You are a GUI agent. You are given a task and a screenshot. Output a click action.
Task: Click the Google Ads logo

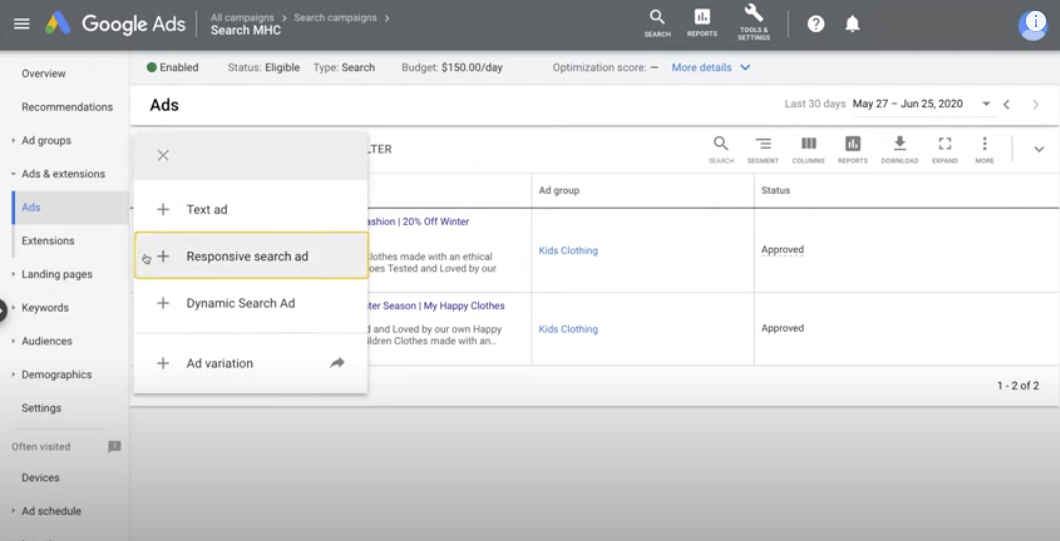(x=115, y=24)
